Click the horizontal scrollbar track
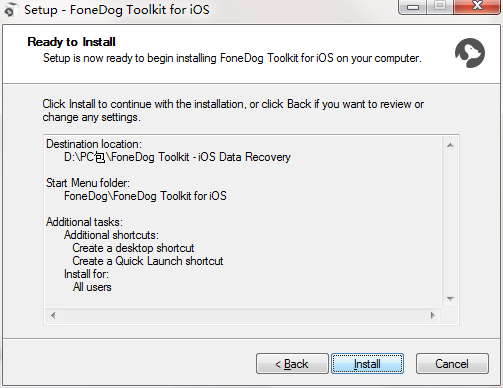This screenshot has height=388, width=503. 243,315
